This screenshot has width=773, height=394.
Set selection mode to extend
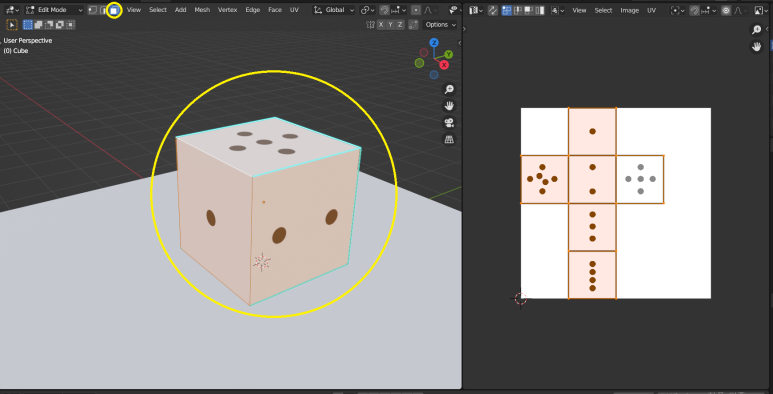click(x=38, y=25)
